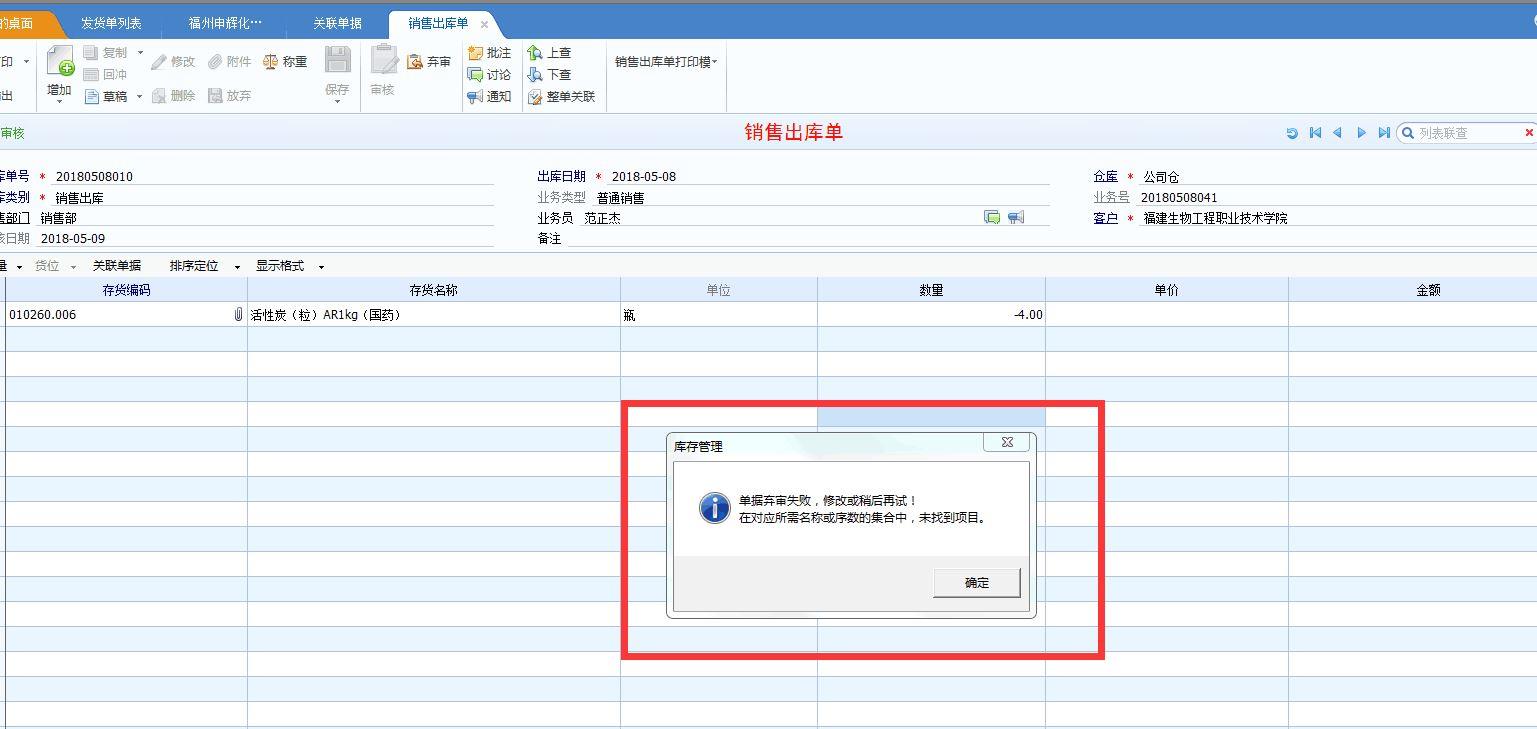The height and width of the screenshot is (729, 1537).
Task: Click the 批注 annotation tool
Action: point(490,52)
